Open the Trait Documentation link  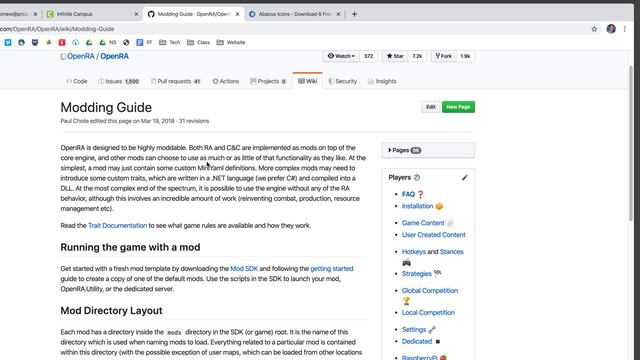118,225
